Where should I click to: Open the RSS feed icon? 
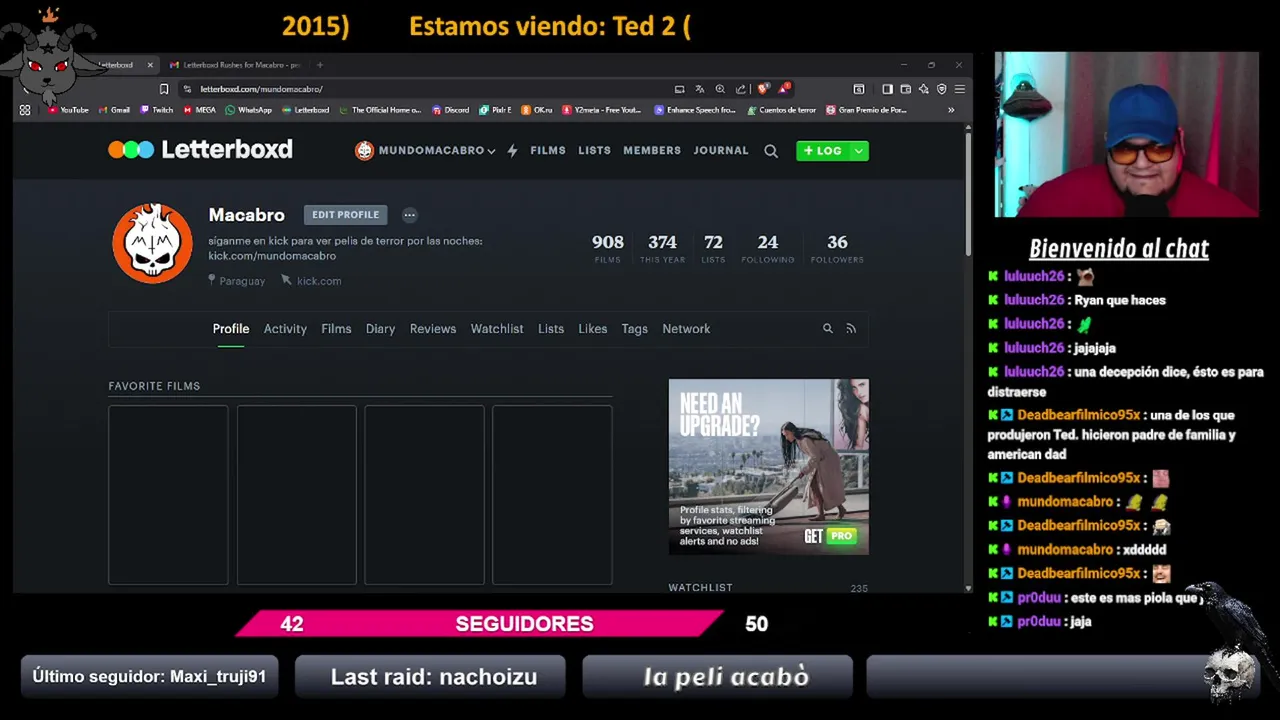click(x=851, y=328)
